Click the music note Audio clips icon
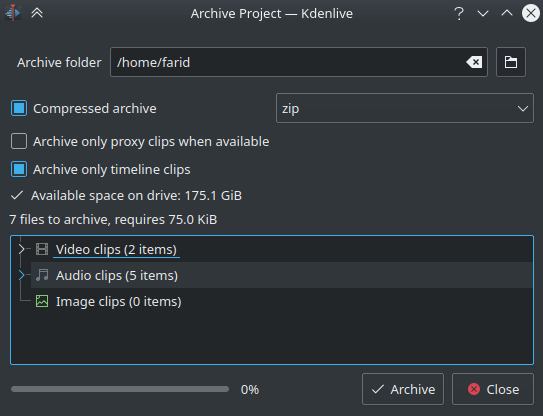This screenshot has height=416, width=543. 42,275
